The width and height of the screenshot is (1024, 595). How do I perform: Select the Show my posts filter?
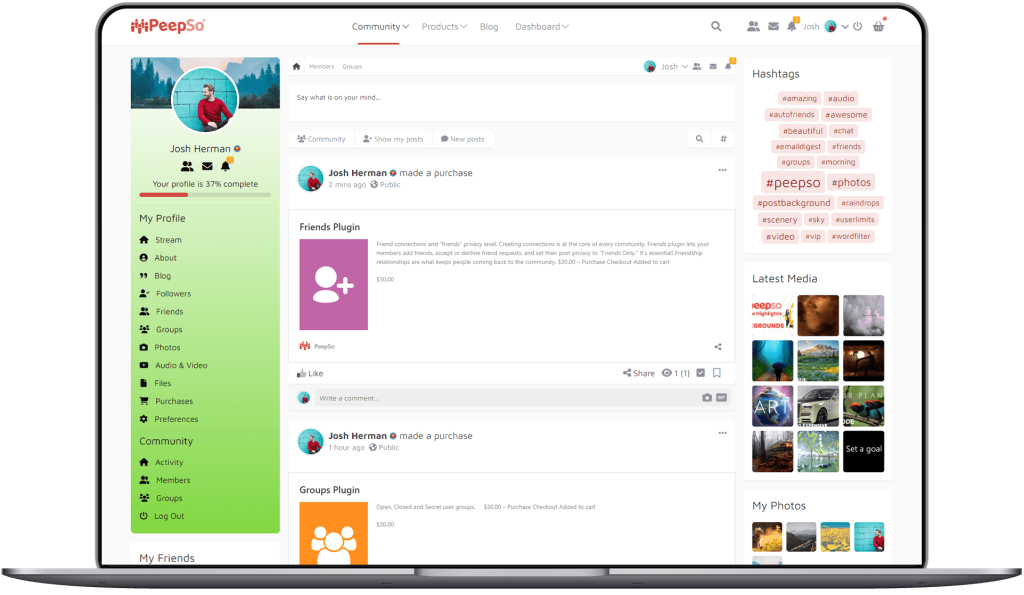click(393, 139)
